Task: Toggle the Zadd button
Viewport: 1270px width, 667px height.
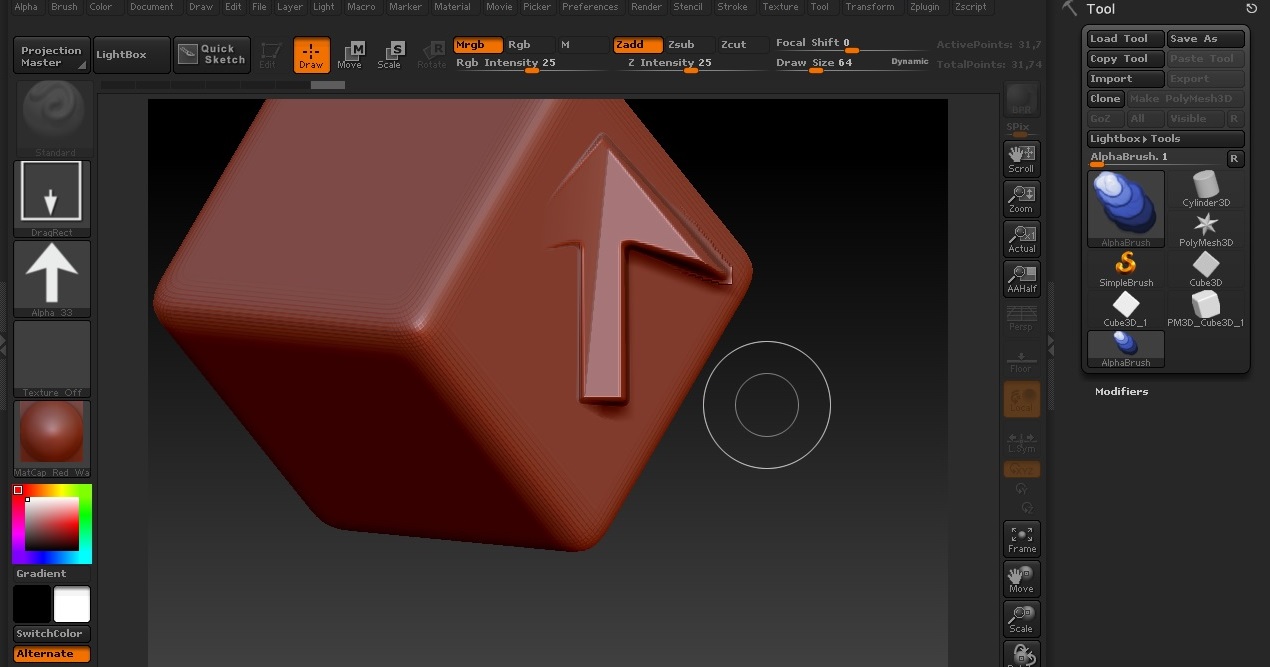Action: (638, 45)
